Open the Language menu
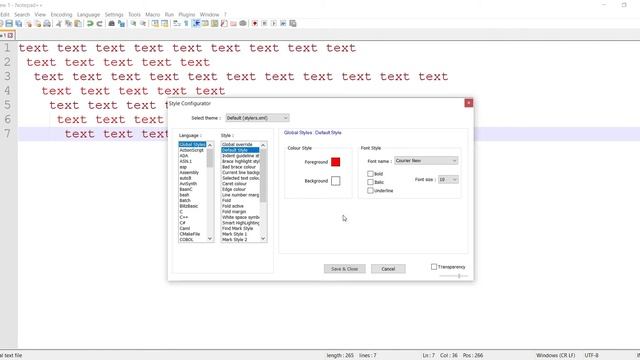The image size is (640, 360). 89,15
